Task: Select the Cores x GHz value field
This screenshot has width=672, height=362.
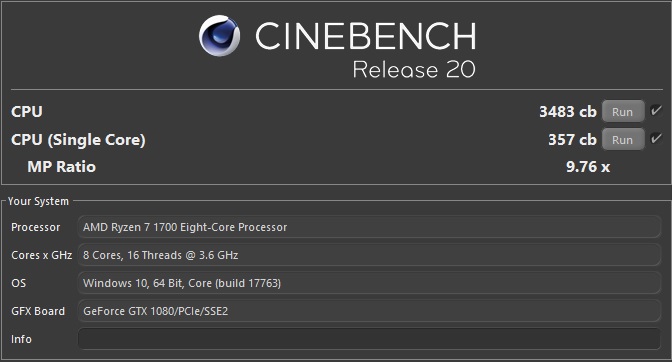Action: coord(369,255)
